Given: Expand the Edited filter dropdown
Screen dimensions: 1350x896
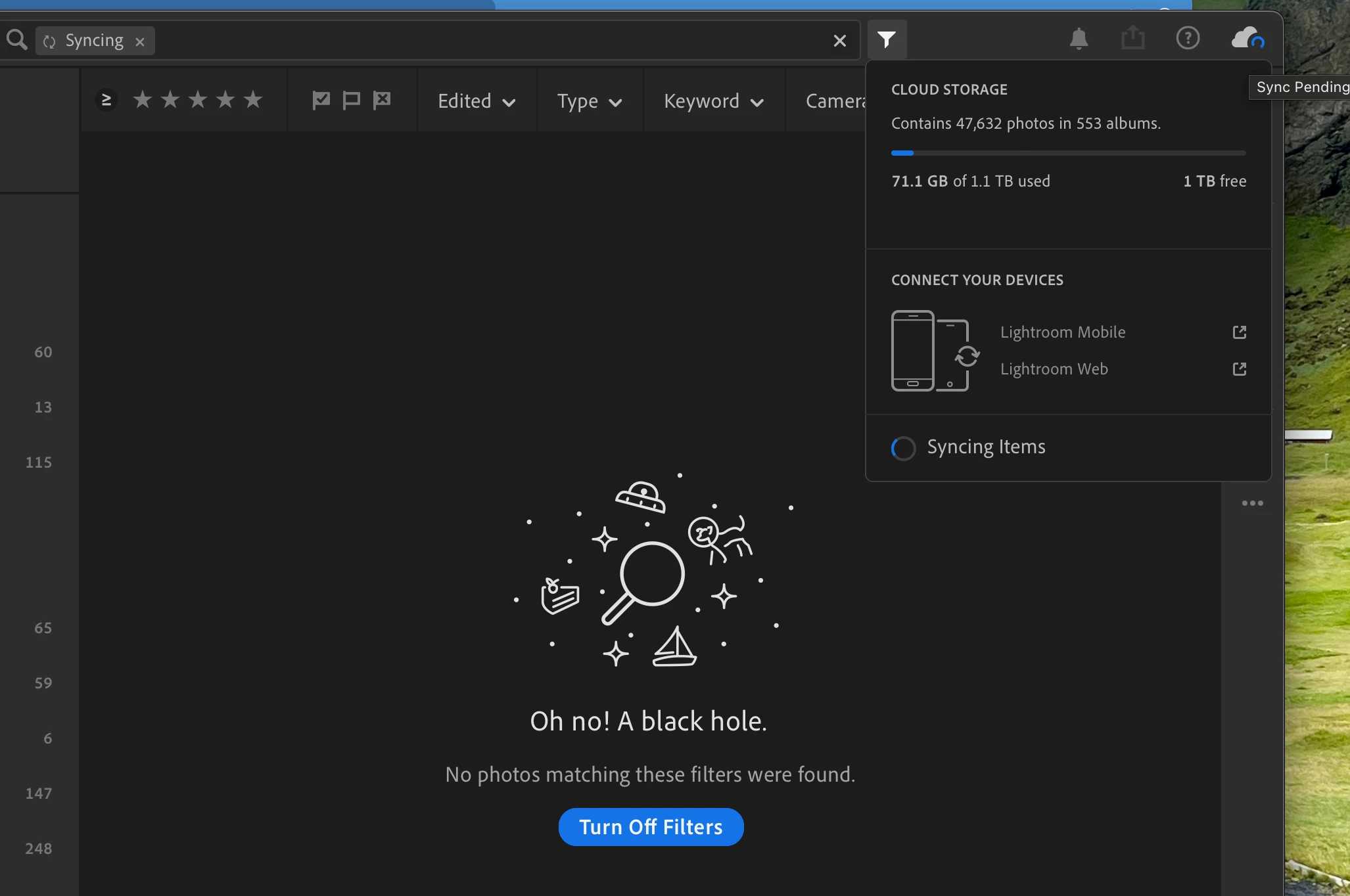Looking at the screenshot, I should click(x=477, y=101).
